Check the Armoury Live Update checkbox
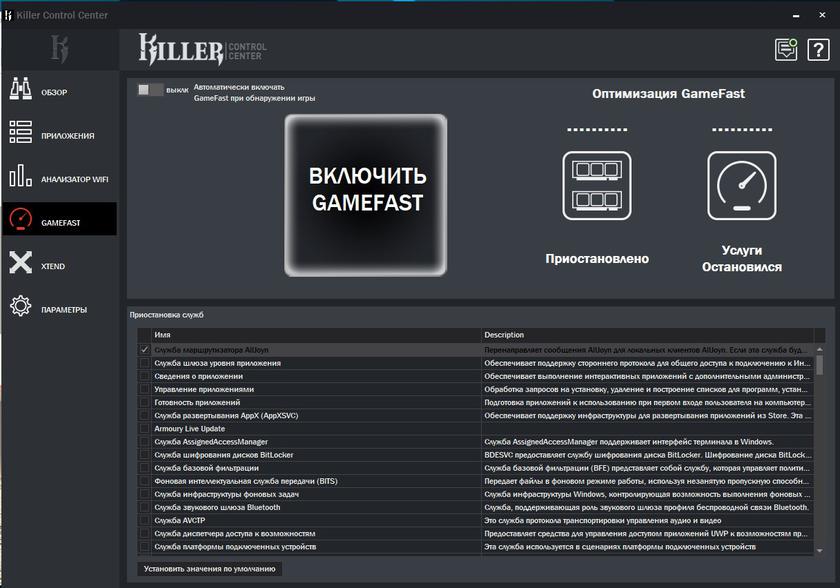The width and height of the screenshot is (840, 588). click(145, 428)
